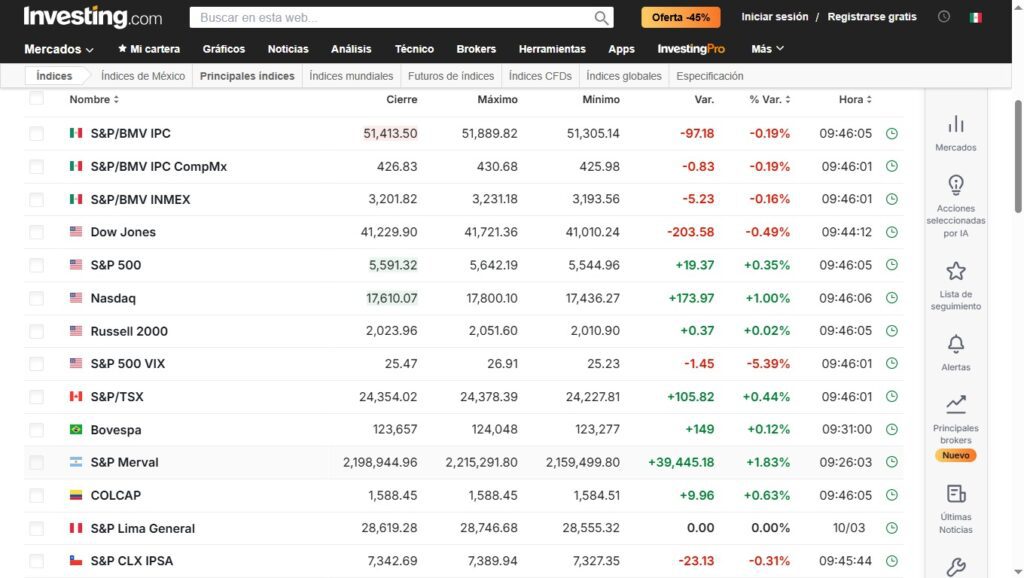
Task: Sort table by % Var. column
Action: (769, 99)
